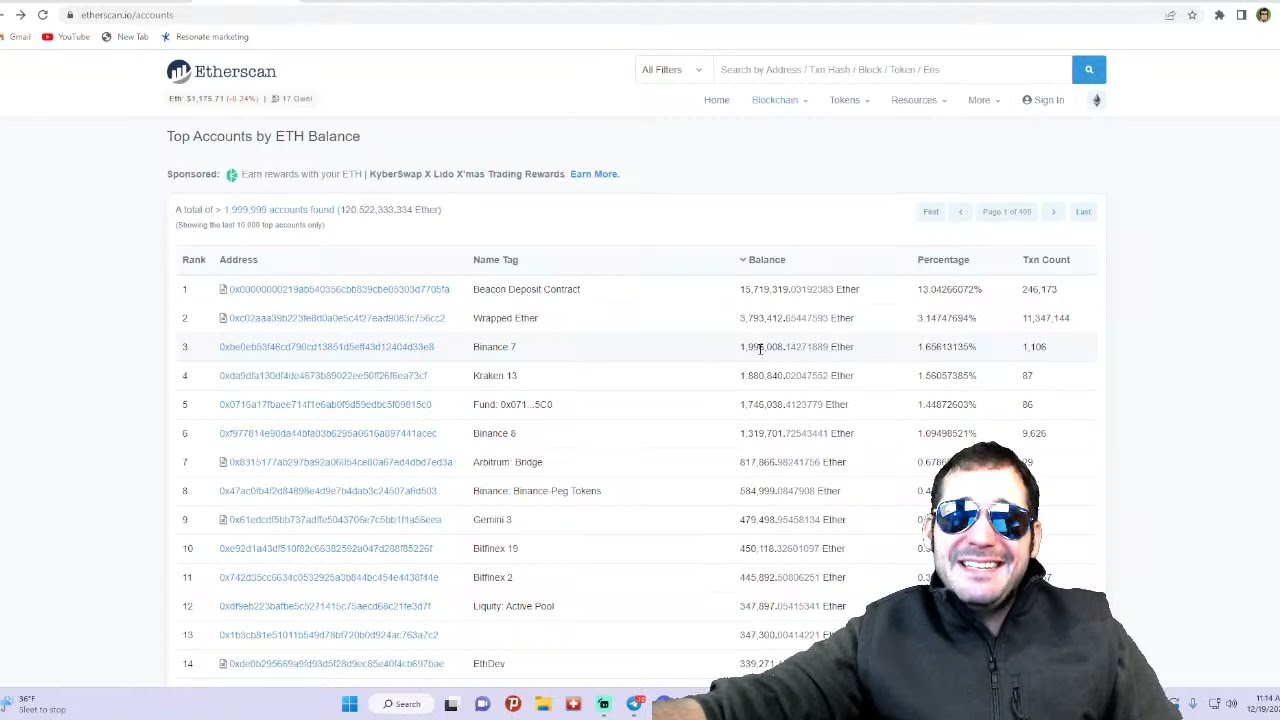
Task: Open PowerPoint from the taskbar
Action: 513,704
